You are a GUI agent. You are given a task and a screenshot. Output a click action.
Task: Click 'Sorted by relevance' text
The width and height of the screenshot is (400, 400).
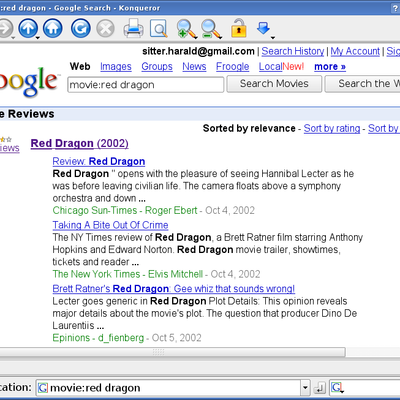click(x=249, y=128)
